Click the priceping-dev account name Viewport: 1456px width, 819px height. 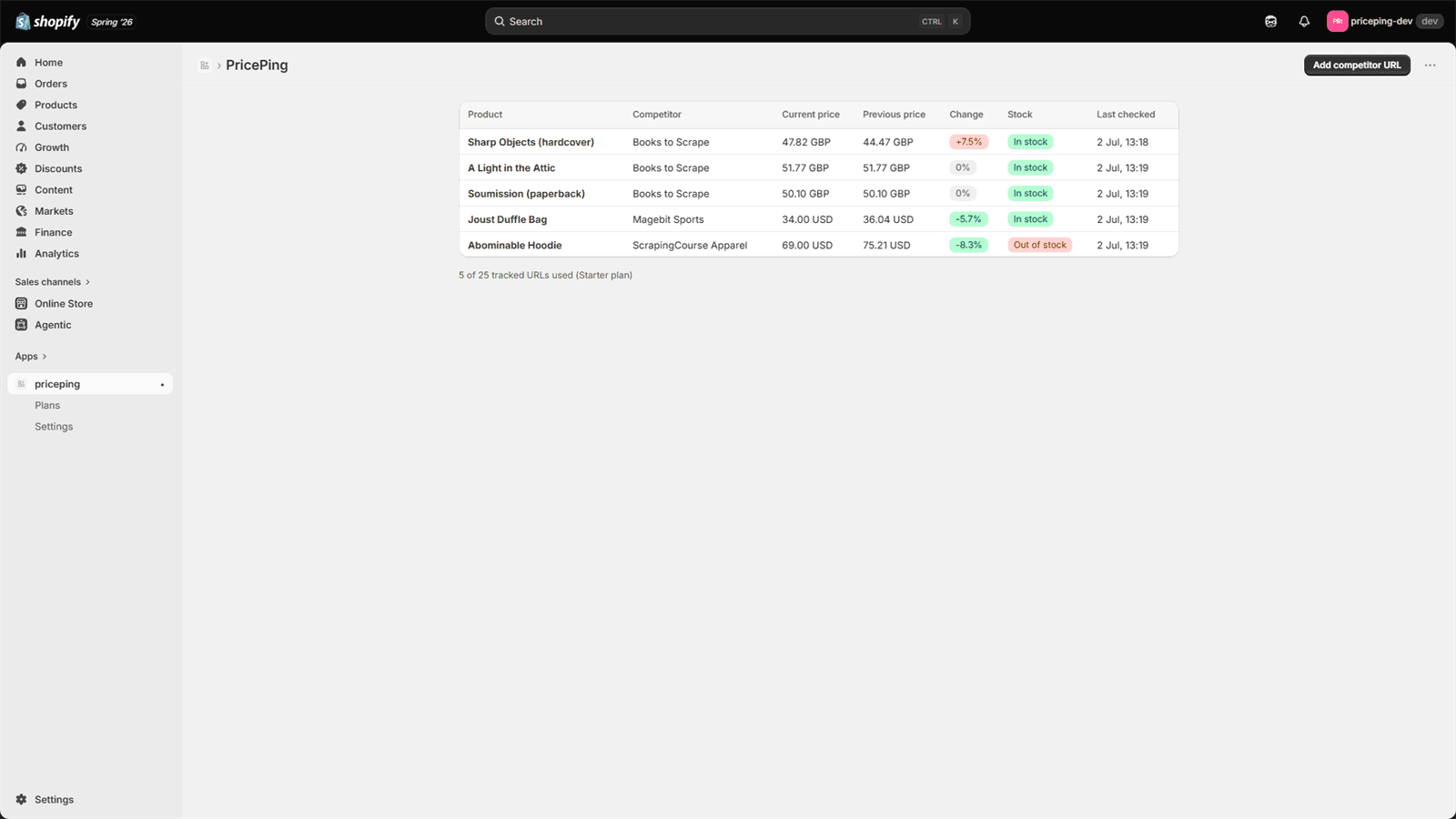click(1381, 21)
